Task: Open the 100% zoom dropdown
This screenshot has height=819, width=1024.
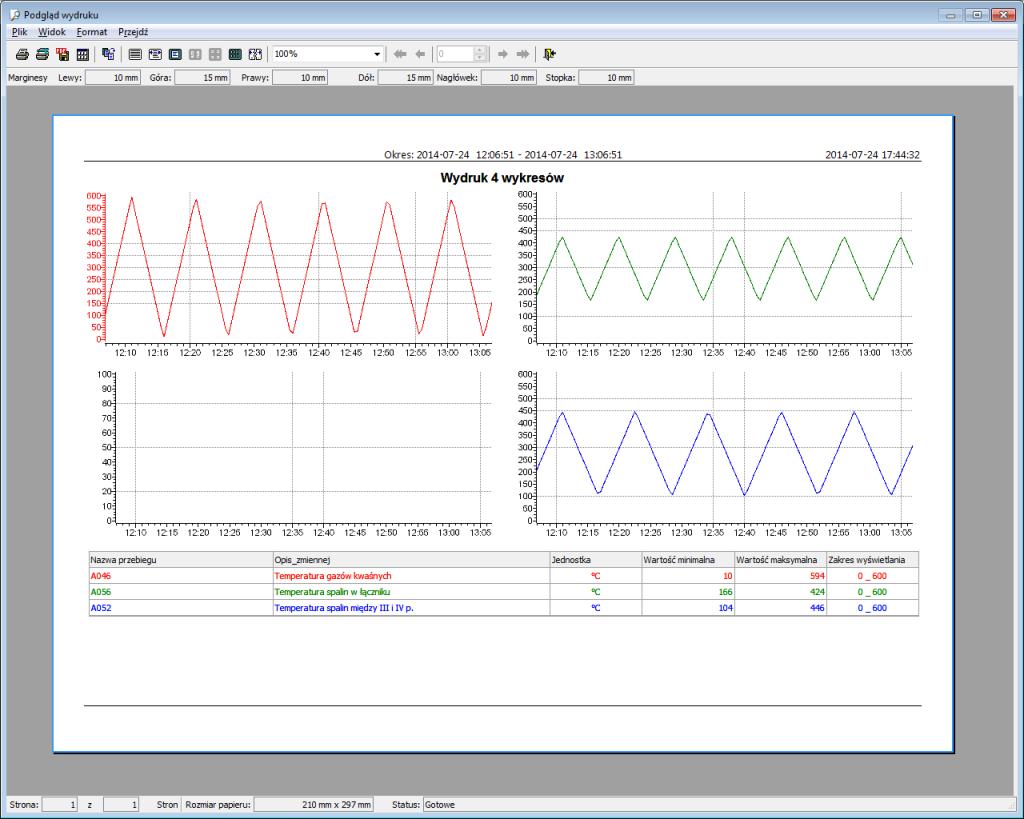Action: 377,54
